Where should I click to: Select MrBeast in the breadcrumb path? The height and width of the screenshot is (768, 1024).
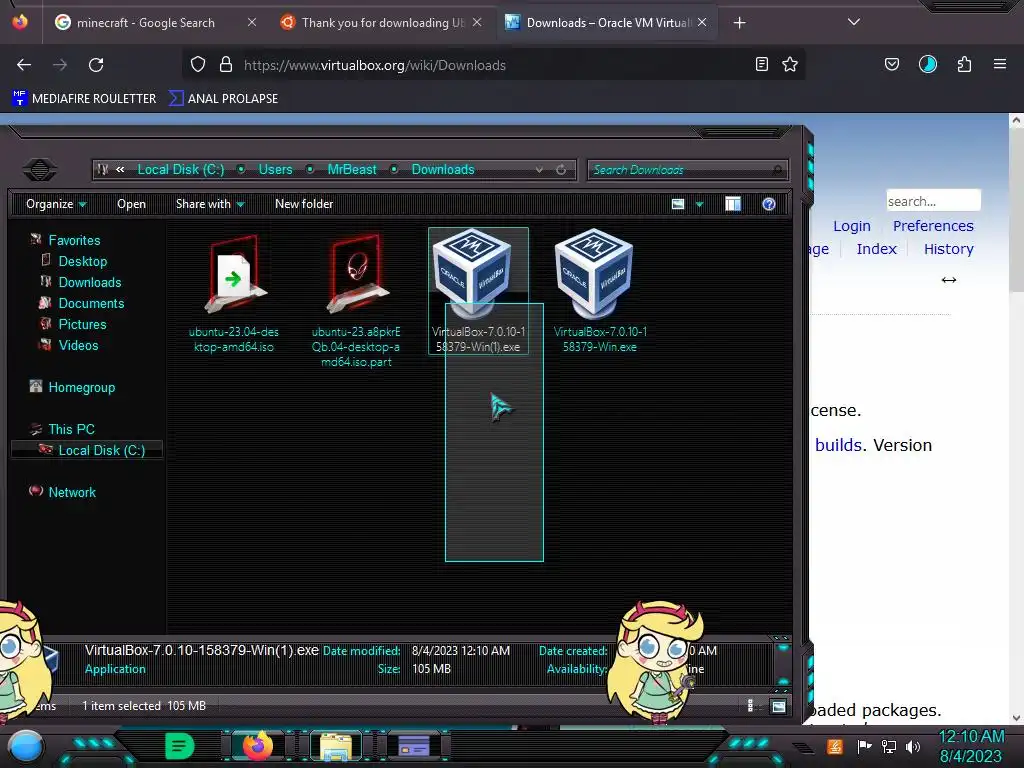coord(351,170)
